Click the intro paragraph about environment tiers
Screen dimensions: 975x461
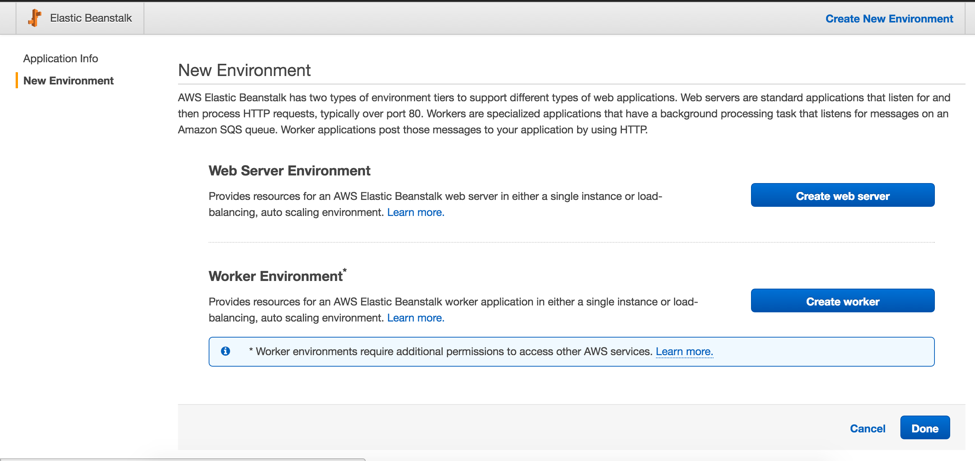pos(562,113)
